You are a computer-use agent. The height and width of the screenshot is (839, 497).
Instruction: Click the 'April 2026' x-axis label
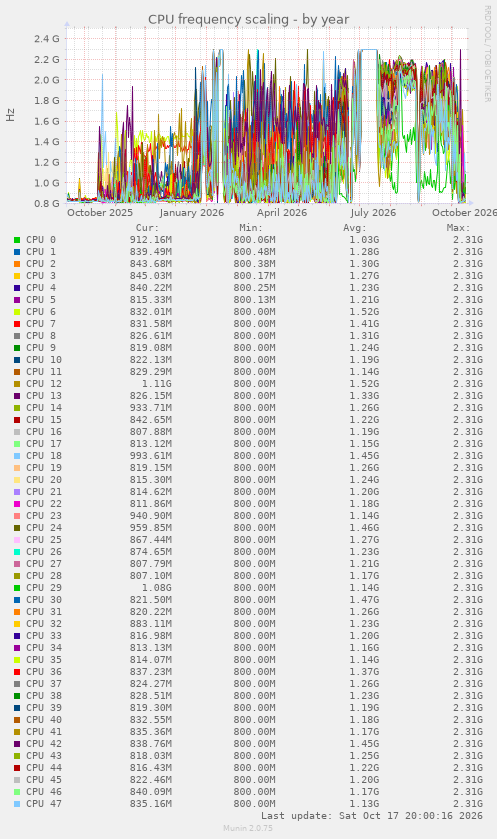[x=282, y=212]
